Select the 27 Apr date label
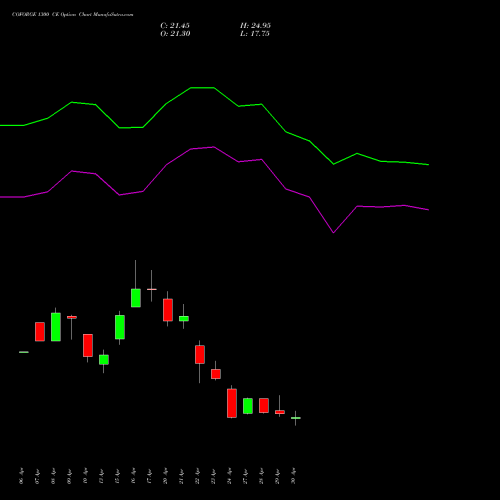Screen dimensions: 500x500 pos(245,476)
